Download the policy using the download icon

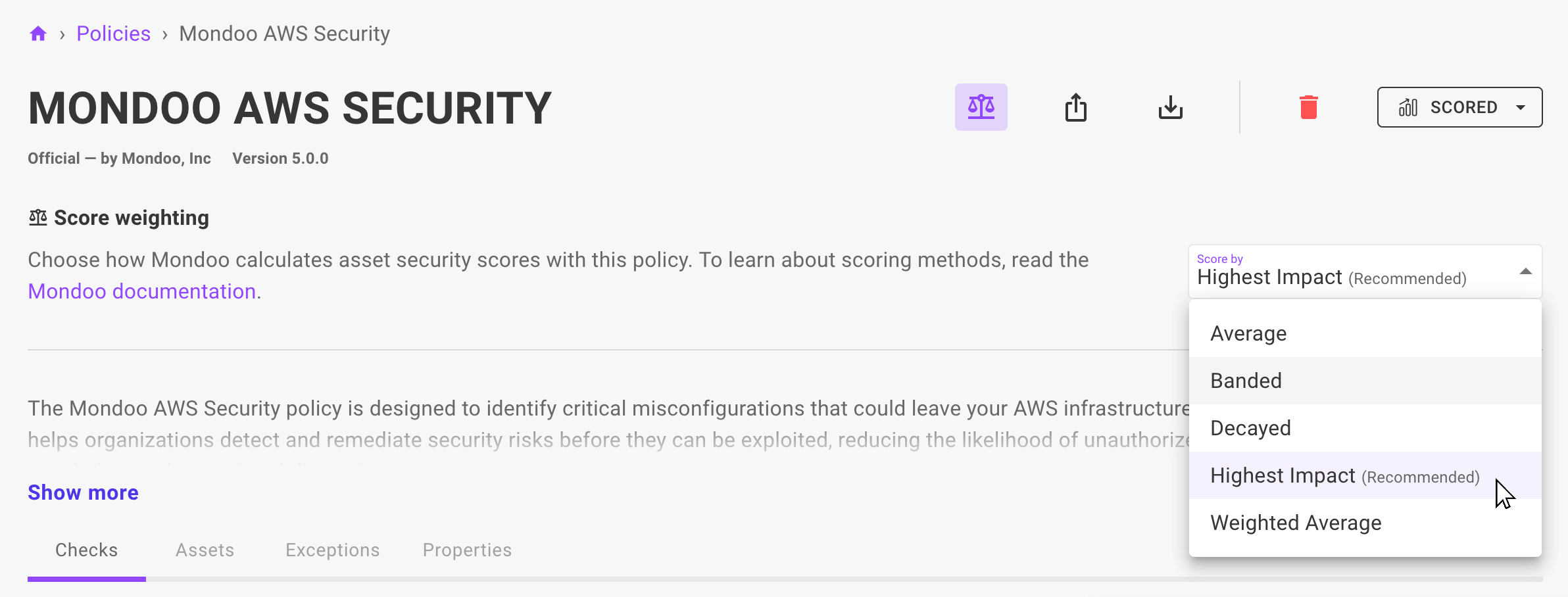(x=1171, y=107)
